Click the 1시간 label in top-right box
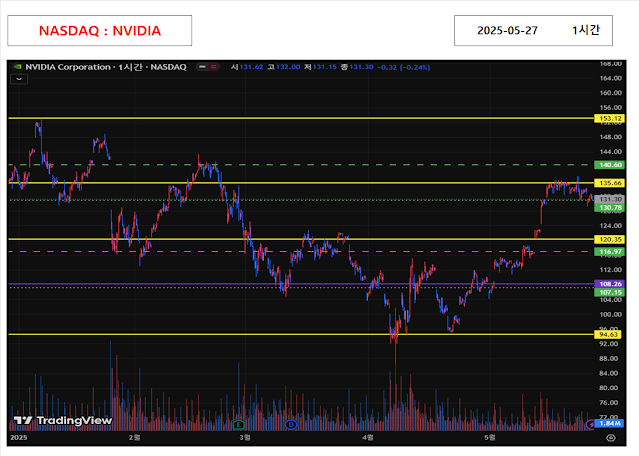This screenshot has height=456, width=639. 586,30
